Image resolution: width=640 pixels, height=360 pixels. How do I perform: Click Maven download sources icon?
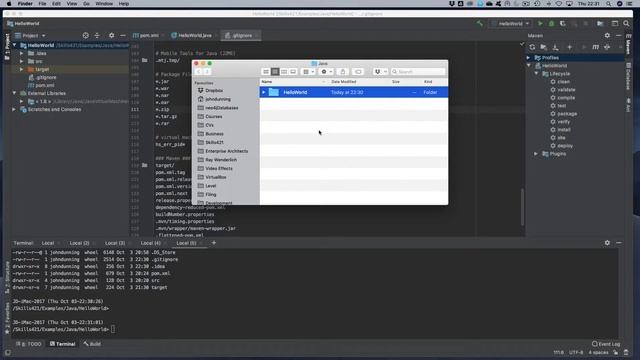pyautogui.click(x=556, y=47)
